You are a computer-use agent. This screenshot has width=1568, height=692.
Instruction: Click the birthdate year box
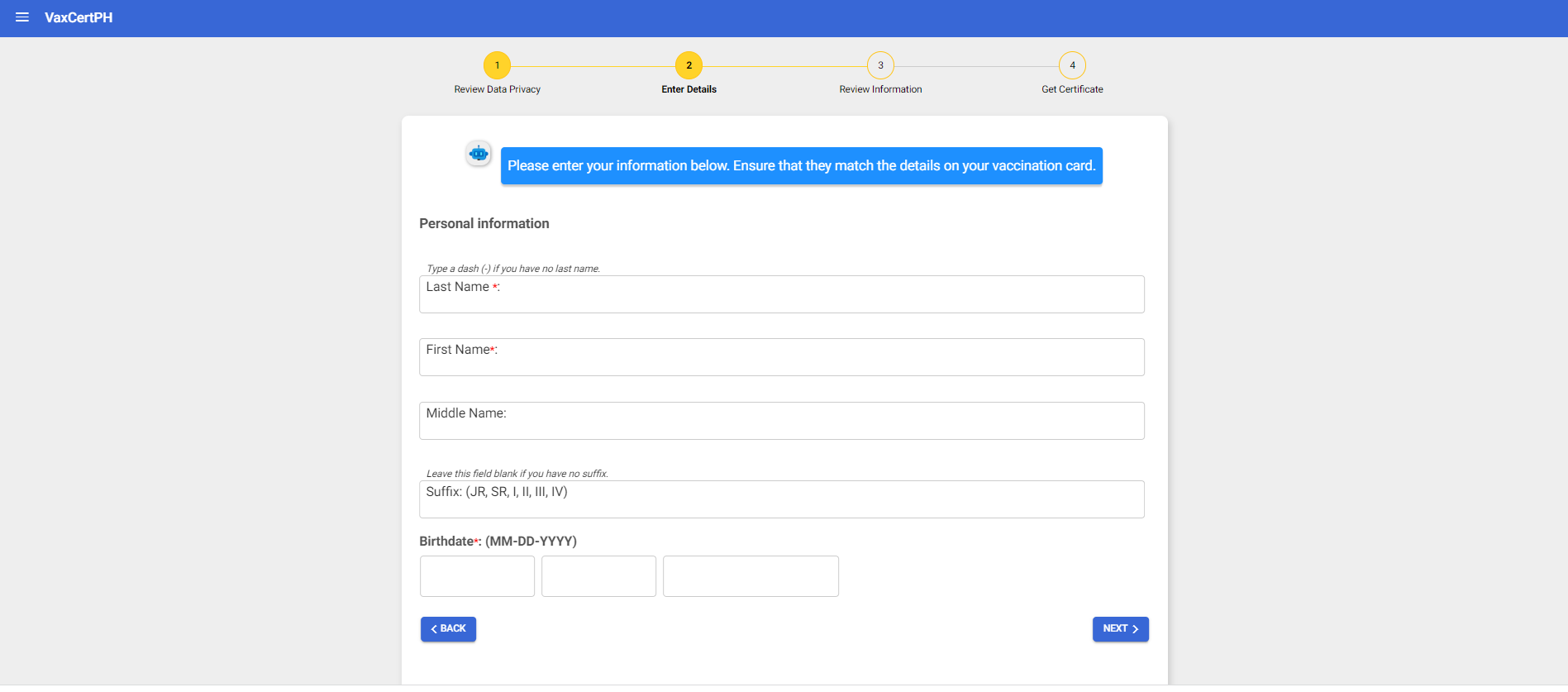click(751, 576)
